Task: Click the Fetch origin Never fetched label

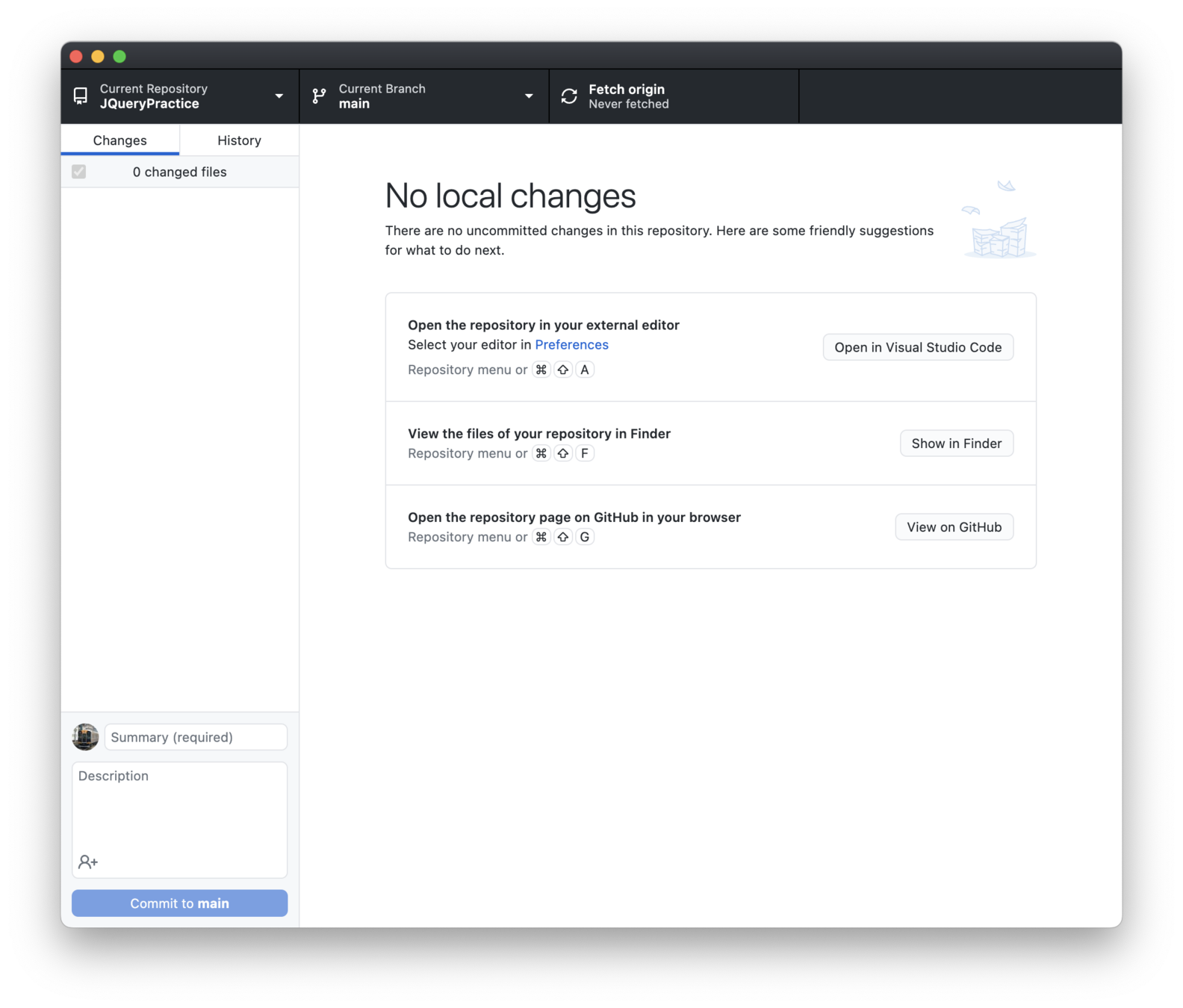Action: [628, 96]
